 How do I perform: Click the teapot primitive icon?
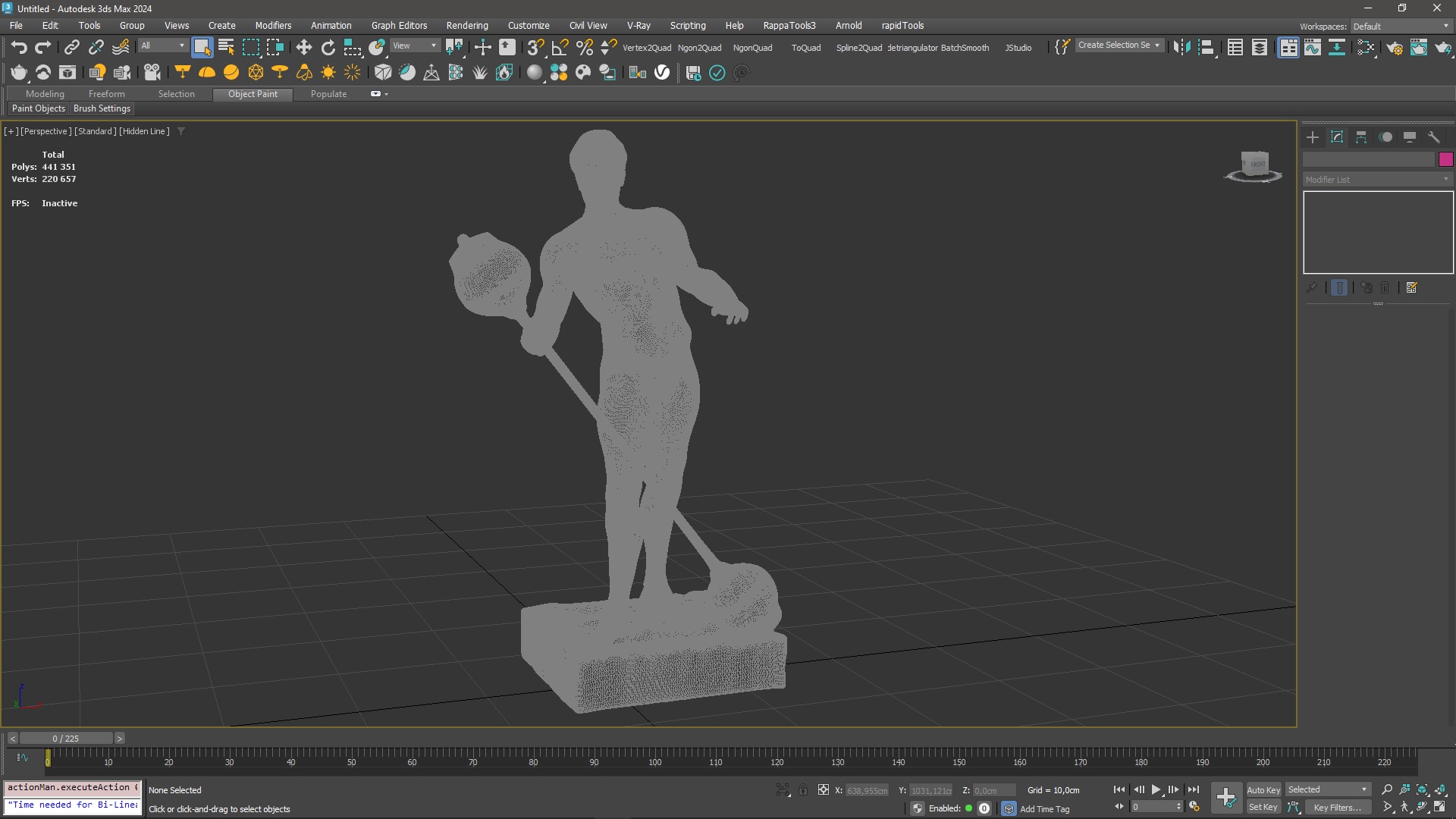click(x=19, y=73)
